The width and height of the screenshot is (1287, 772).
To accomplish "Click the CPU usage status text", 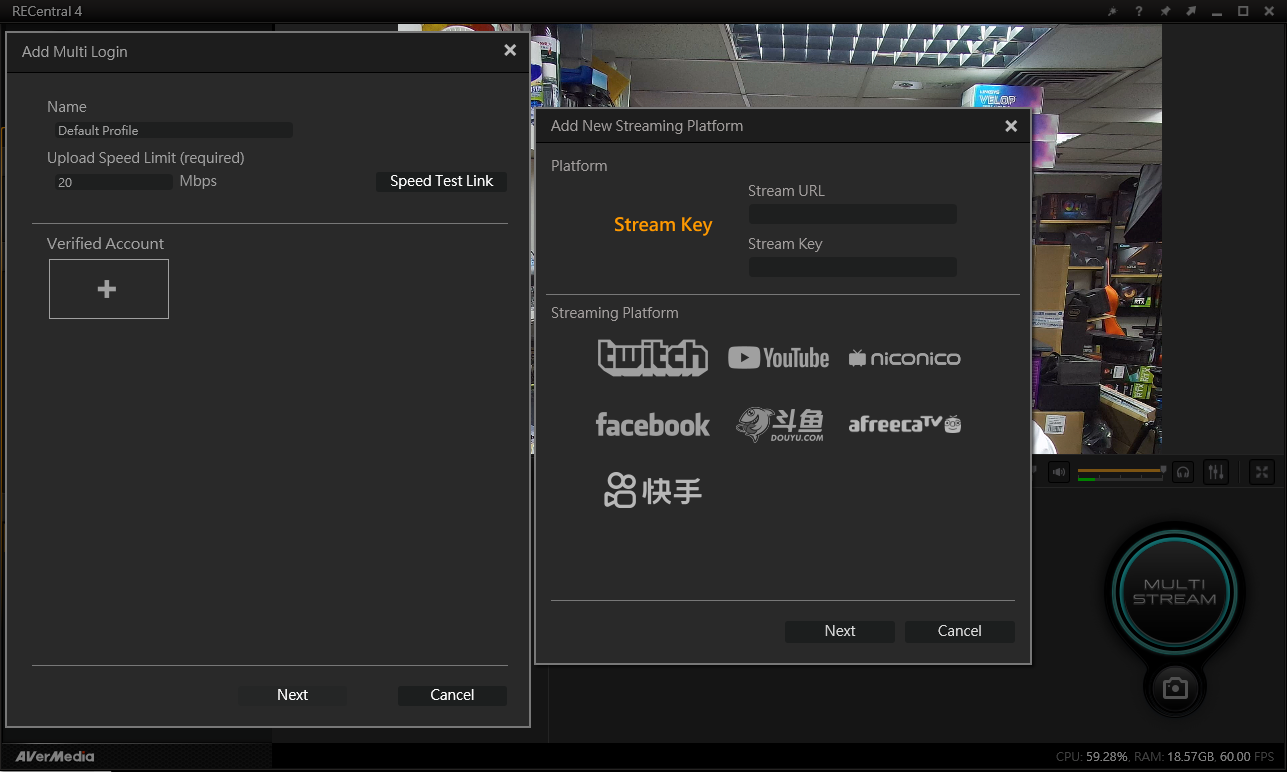I will (x=1092, y=757).
